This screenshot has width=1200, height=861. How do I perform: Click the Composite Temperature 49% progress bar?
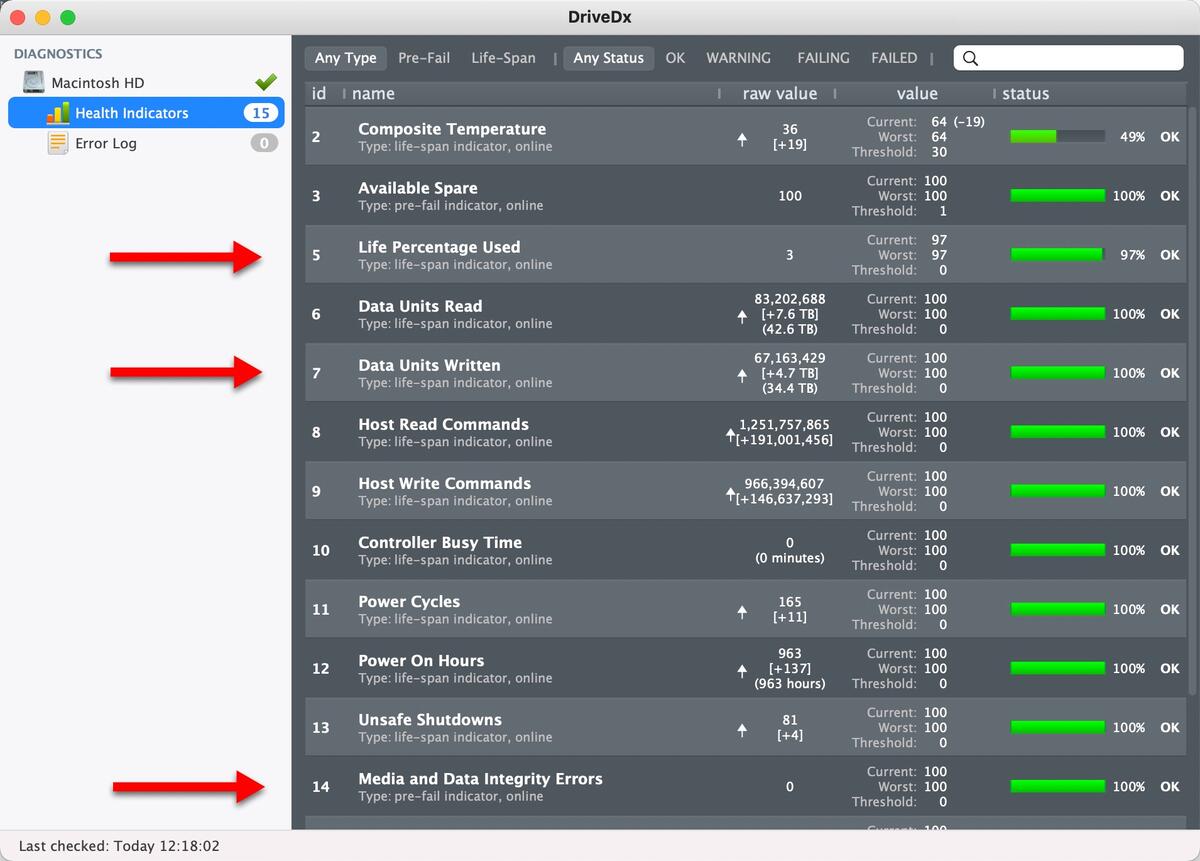click(x=1057, y=137)
